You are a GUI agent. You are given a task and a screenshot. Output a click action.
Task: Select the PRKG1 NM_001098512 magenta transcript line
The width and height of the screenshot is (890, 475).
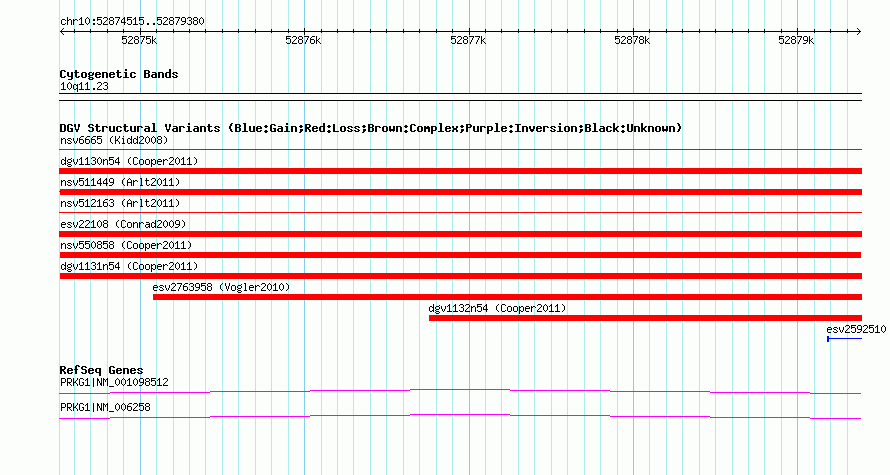(x=460, y=391)
